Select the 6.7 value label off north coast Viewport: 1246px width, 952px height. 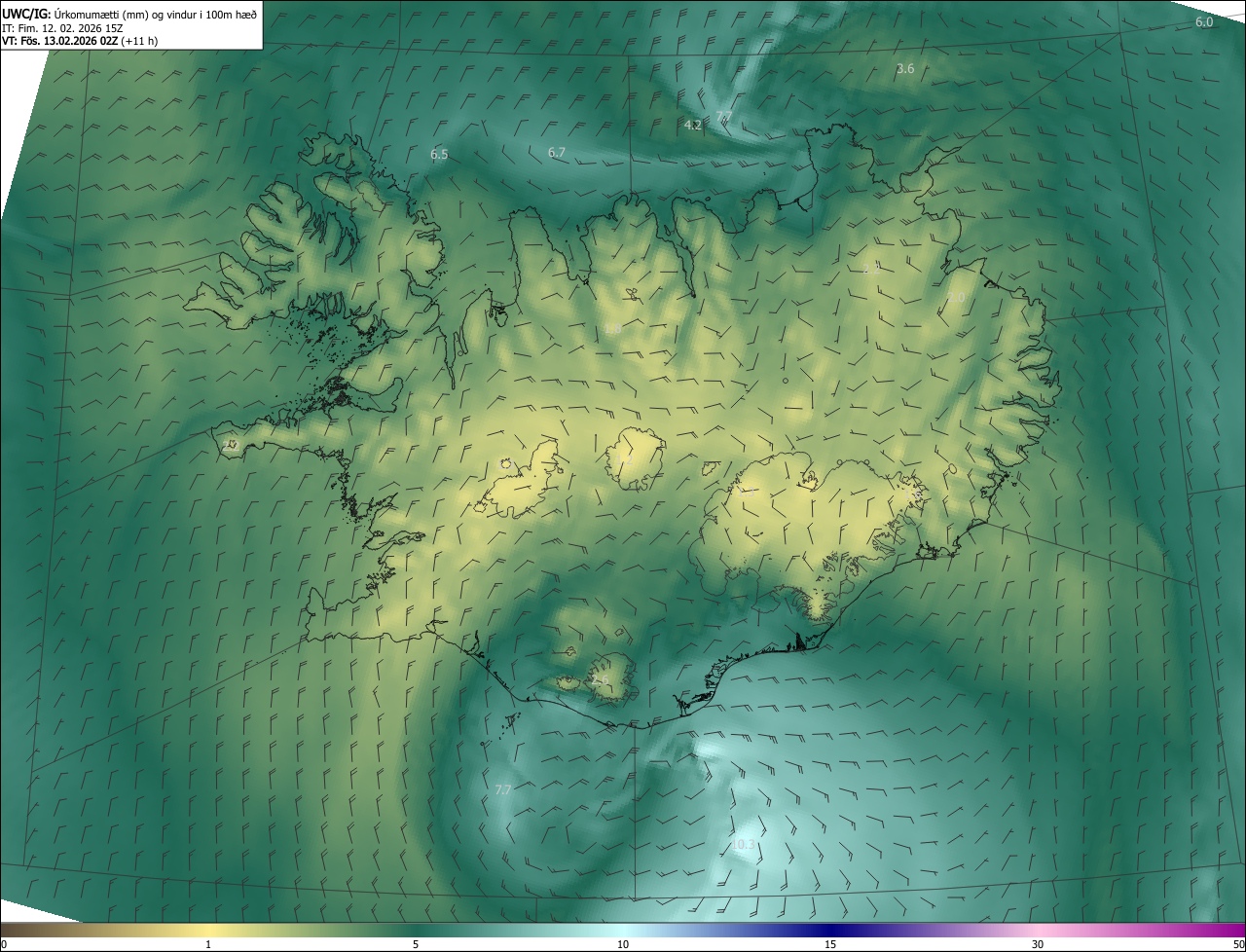click(557, 153)
